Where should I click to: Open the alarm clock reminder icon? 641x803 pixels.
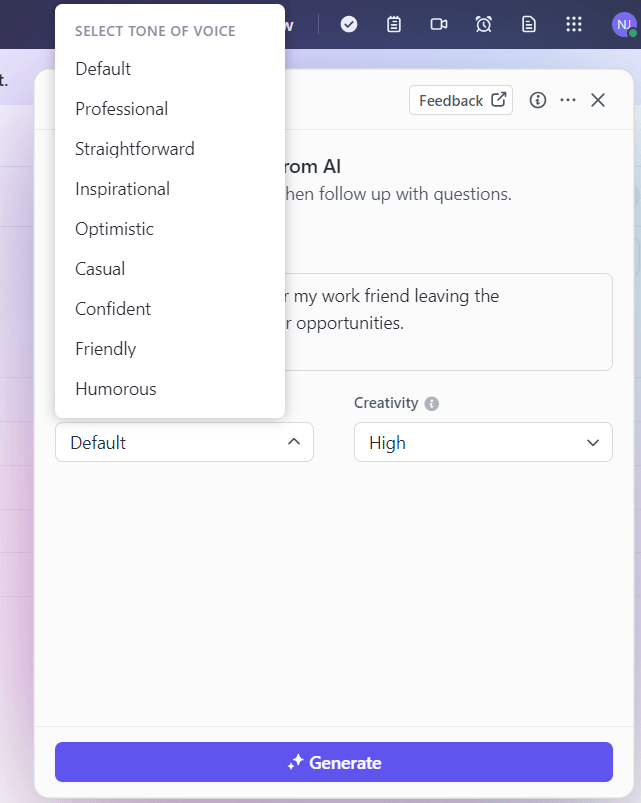[483, 24]
